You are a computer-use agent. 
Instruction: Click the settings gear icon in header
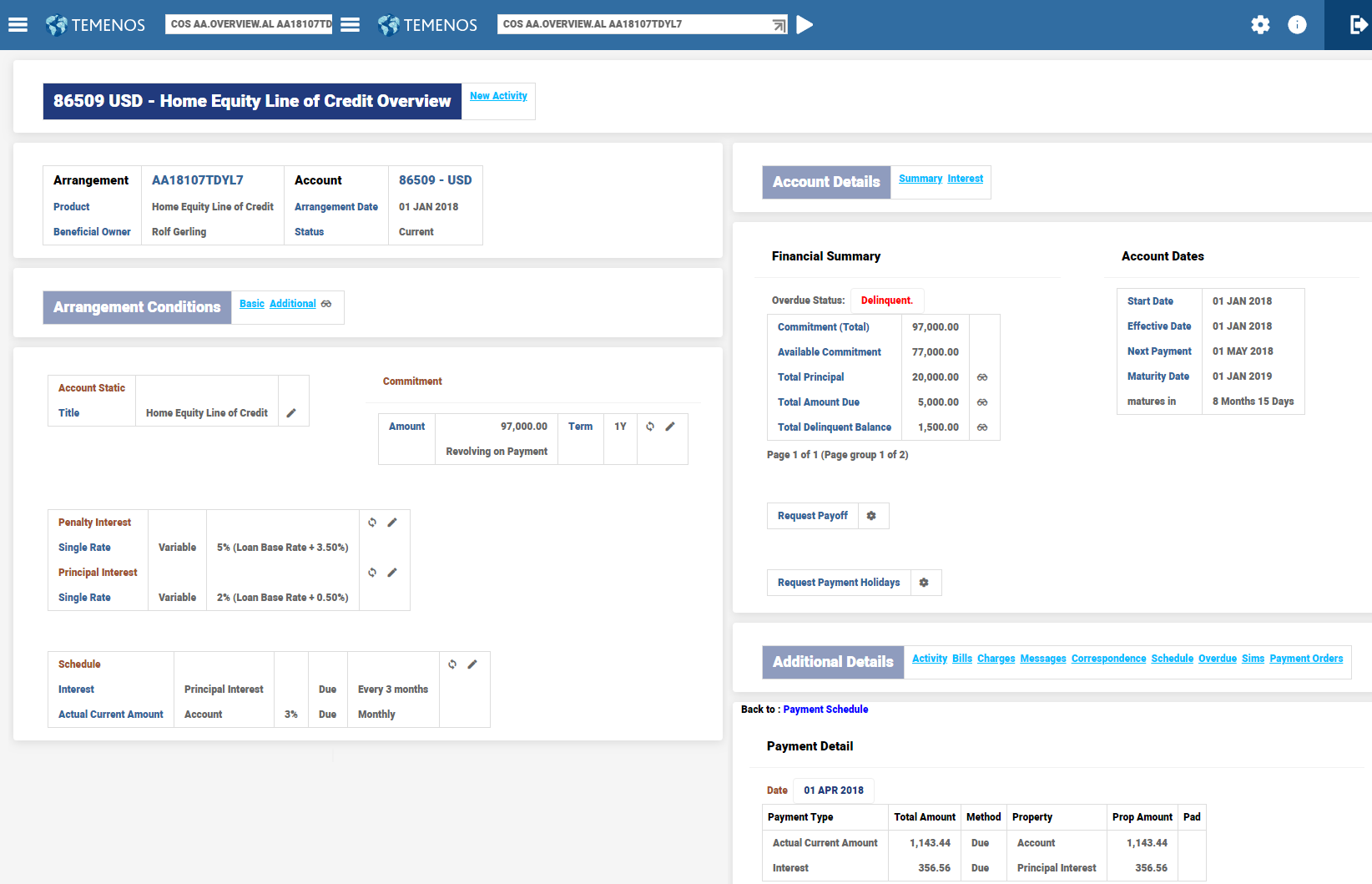click(x=1260, y=25)
